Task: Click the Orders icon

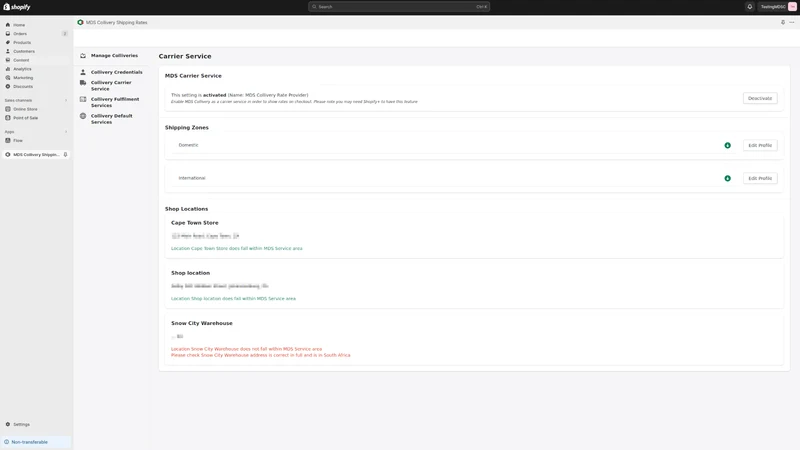Action: click(8, 34)
